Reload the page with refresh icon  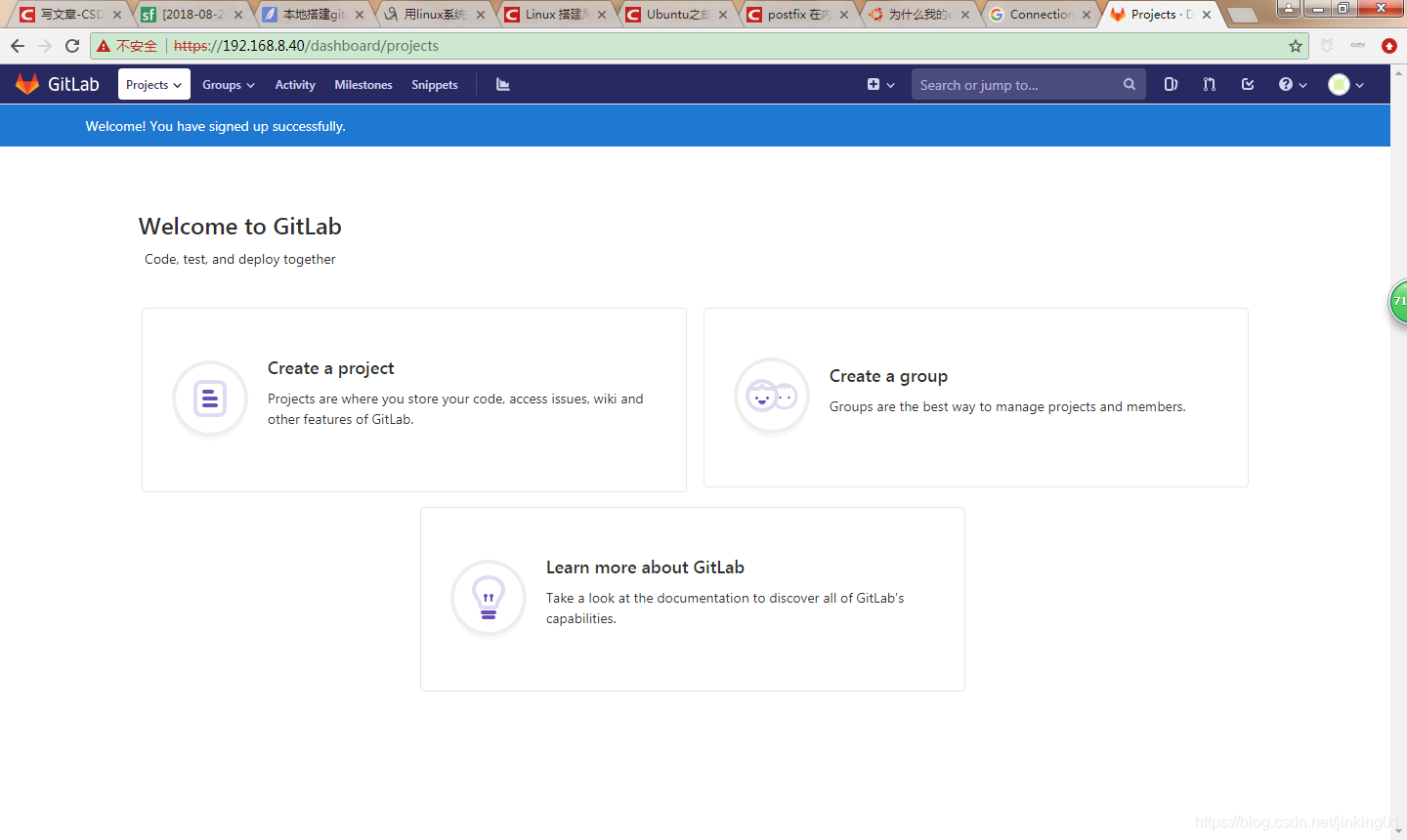point(72,46)
